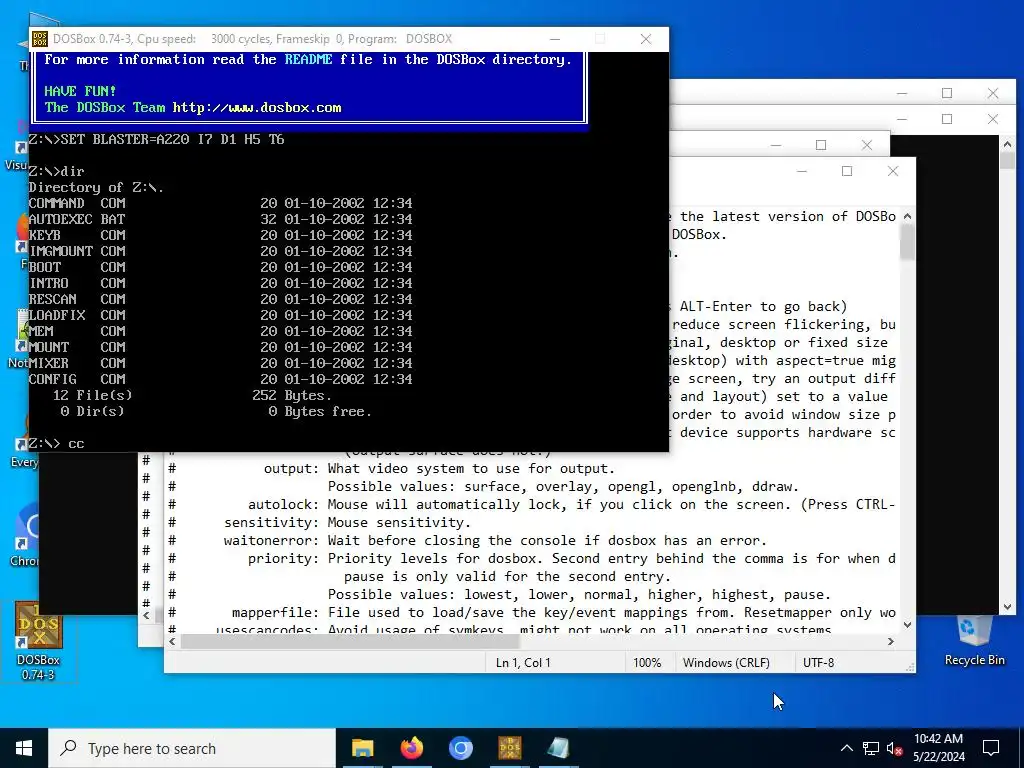This screenshot has height=768, width=1024.
Task: Click the Notepad horizontal scrollbar thumb
Action: 350,642
